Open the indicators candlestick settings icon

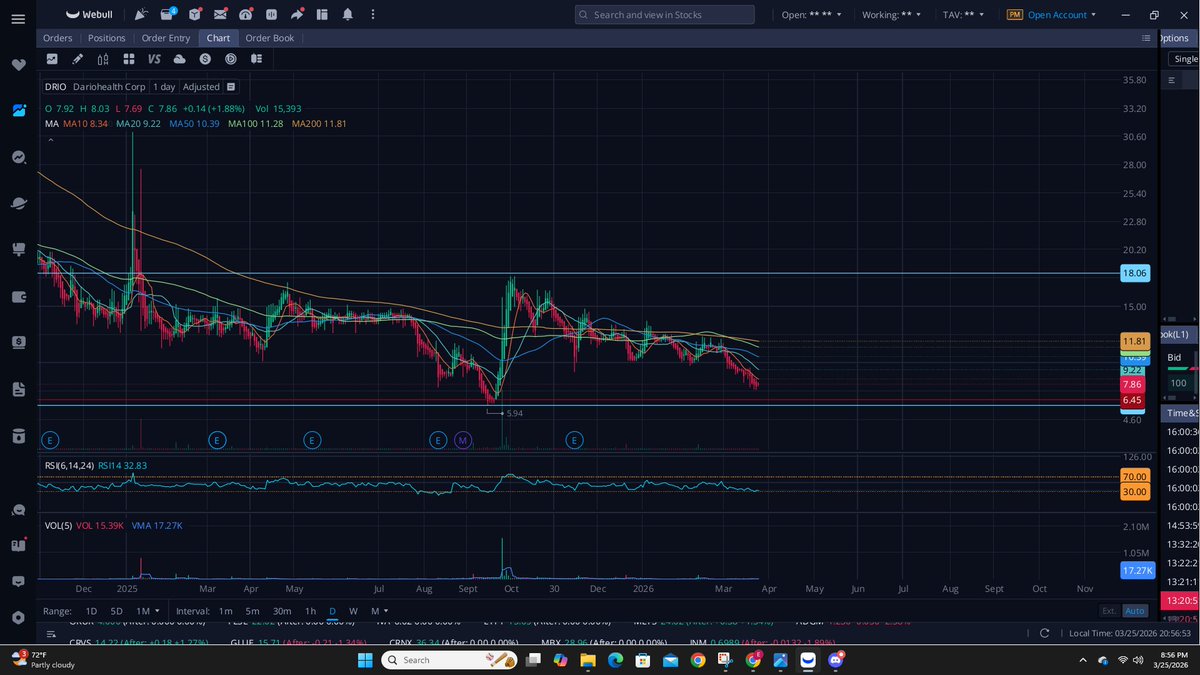tap(102, 59)
